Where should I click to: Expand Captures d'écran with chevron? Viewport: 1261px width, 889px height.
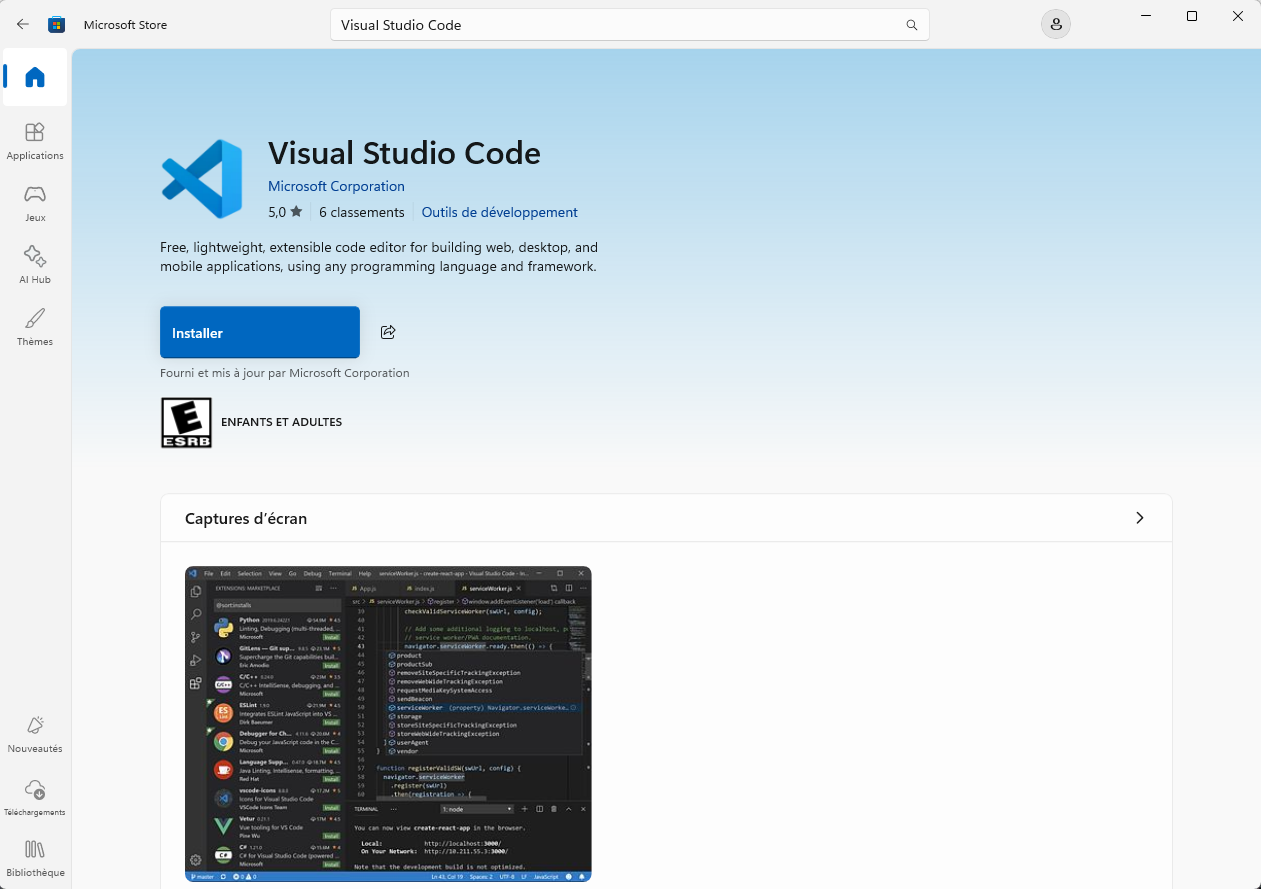(x=1140, y=518)
